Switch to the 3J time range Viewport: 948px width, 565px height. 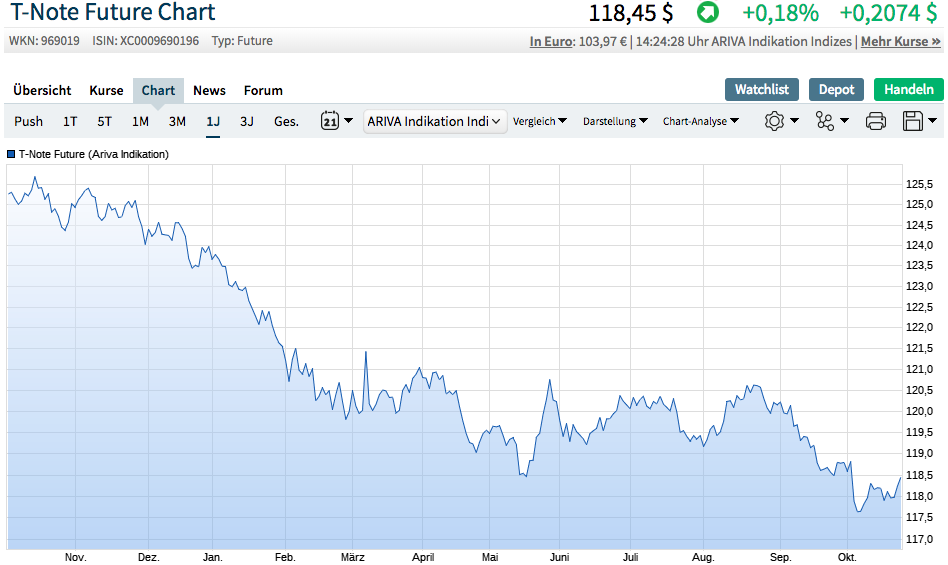246,121
